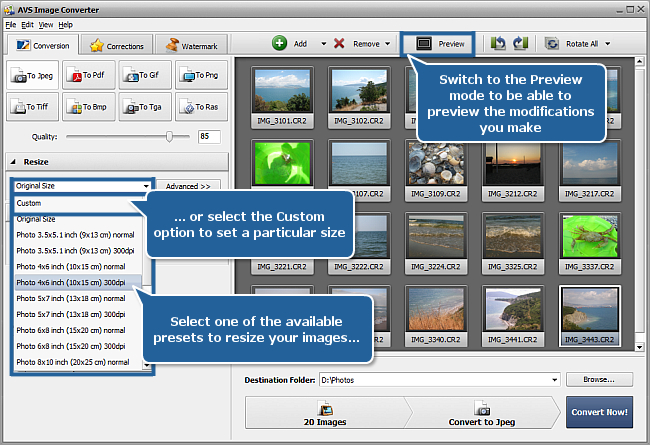The height and width of the screenshot is (445, 650).
Task: Select thumbnail IMG_3101.CR2
Action: (282, 97)
